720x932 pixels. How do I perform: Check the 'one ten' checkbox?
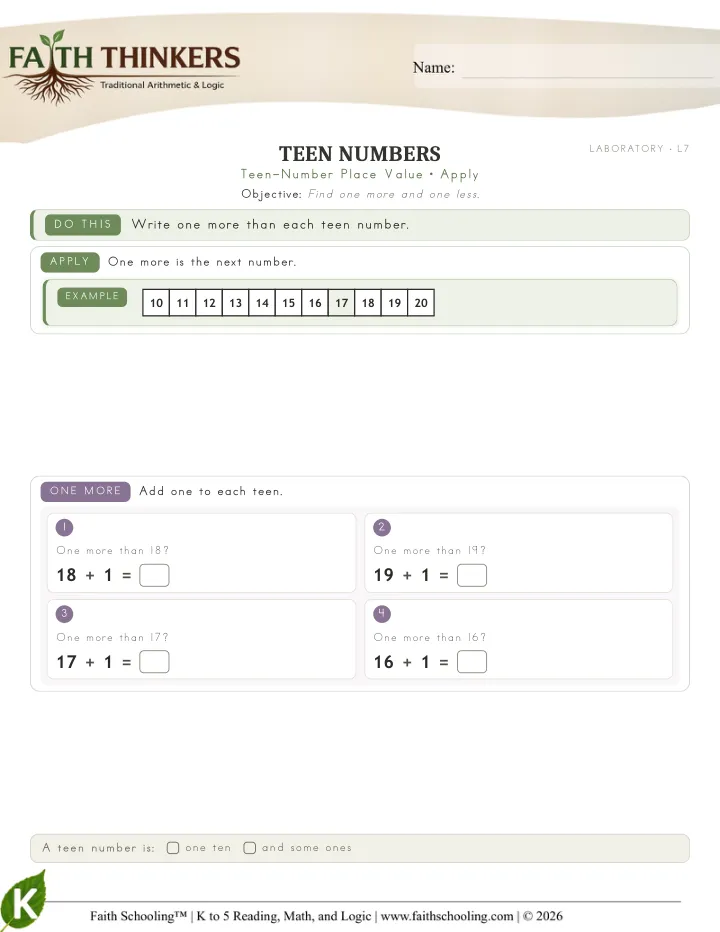click(173, 848)
